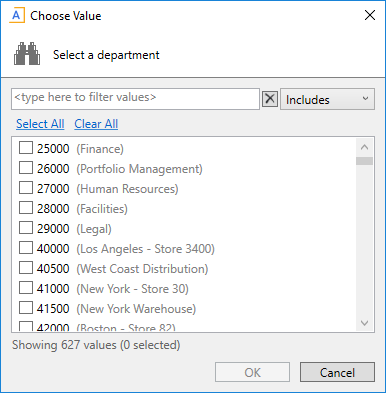The height and width of the screenshot is (393, 386).
Task: Enable the 28000 (Facilities) checkbox
Action: pyautogui.click(x=26, y=208)
